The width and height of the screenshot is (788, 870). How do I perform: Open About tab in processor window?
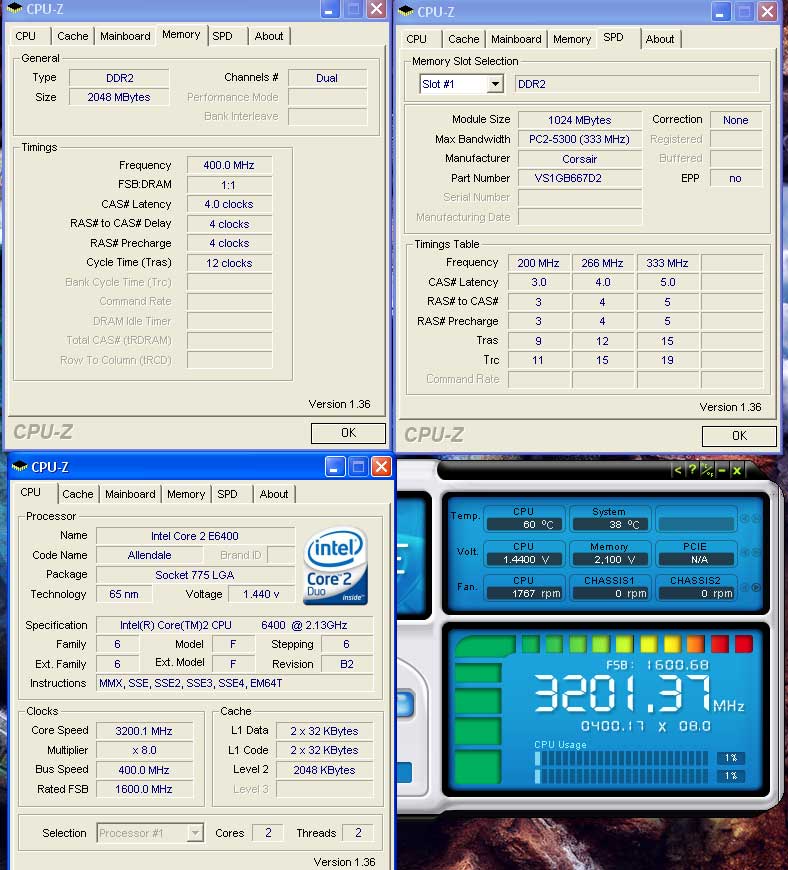click(x=274, y=494)
